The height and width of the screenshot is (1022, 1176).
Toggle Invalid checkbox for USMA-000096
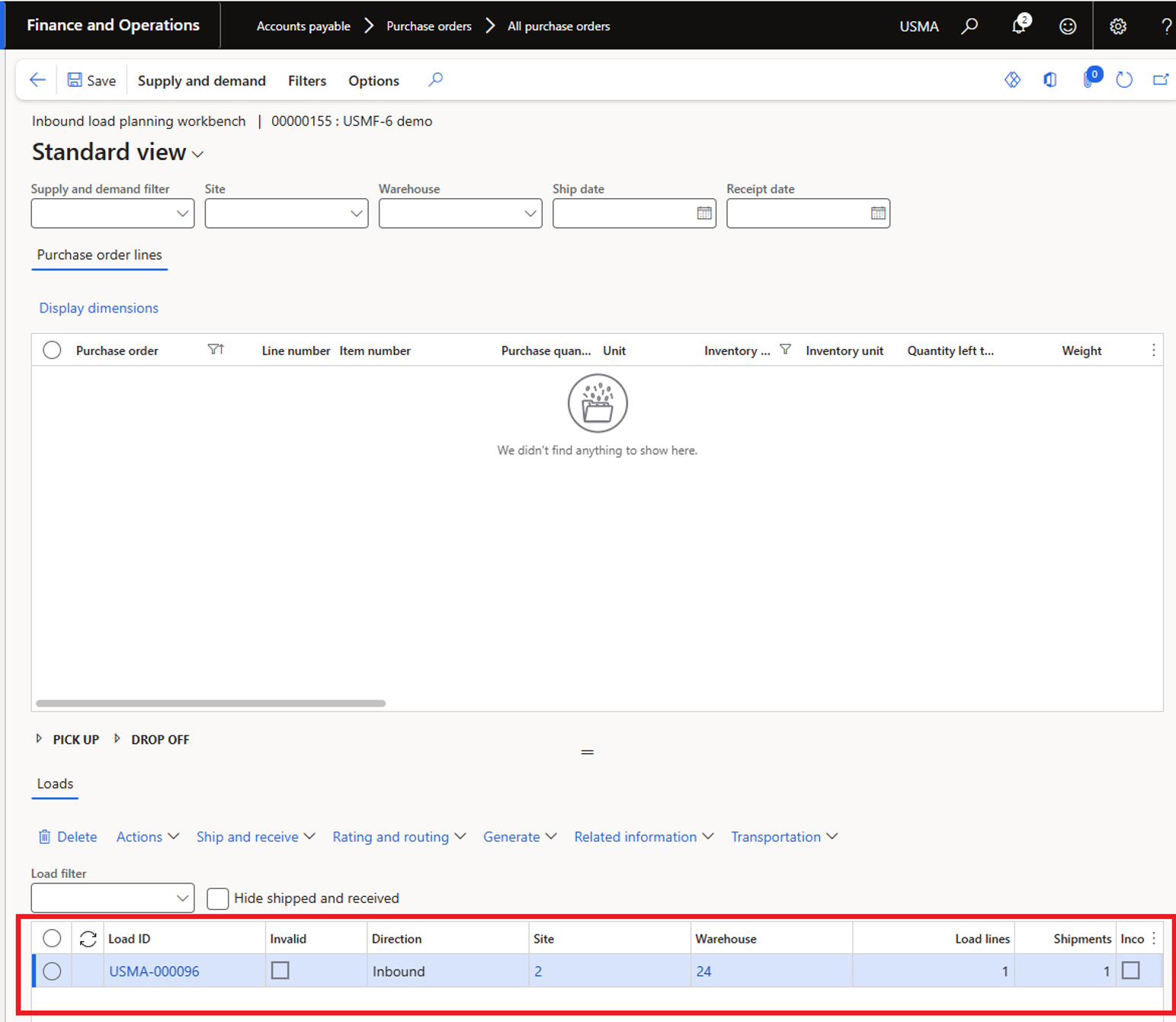pos(280,970)
